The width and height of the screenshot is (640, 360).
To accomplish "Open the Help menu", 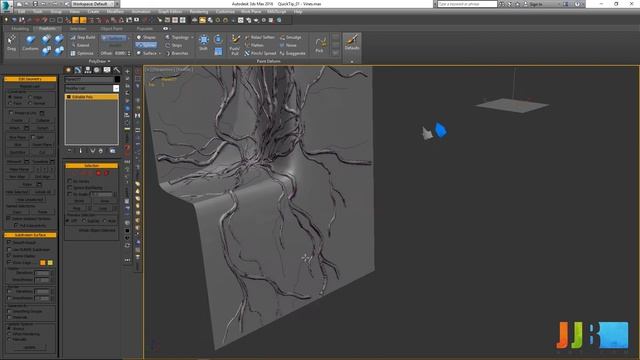I will point(298,12).
